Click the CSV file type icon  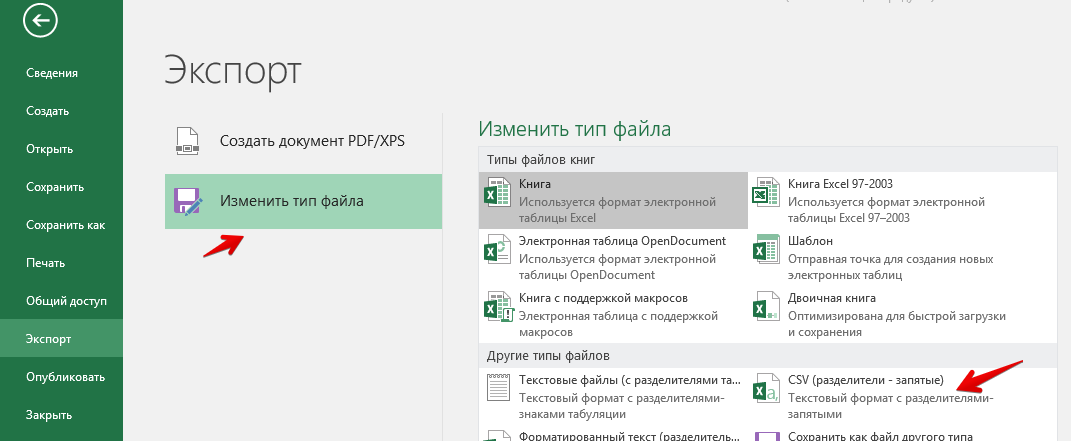click(x=765, y=390)
